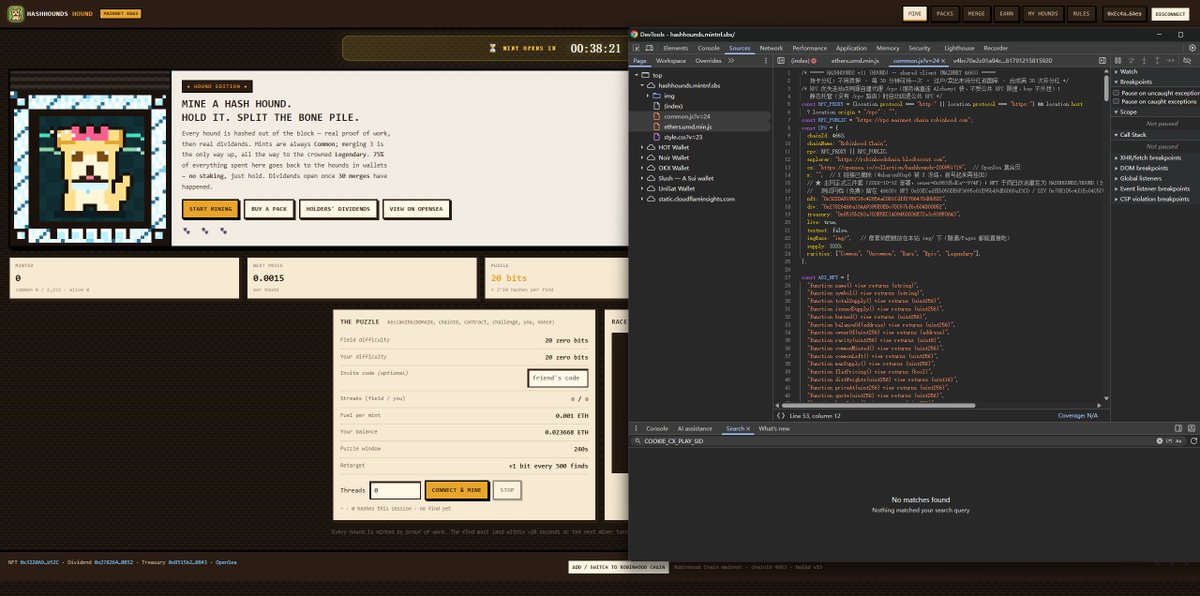The height and width of the screenshot is (596, 1200).
Task: Click the debugger step out icon
Action: click(1158, 61)
